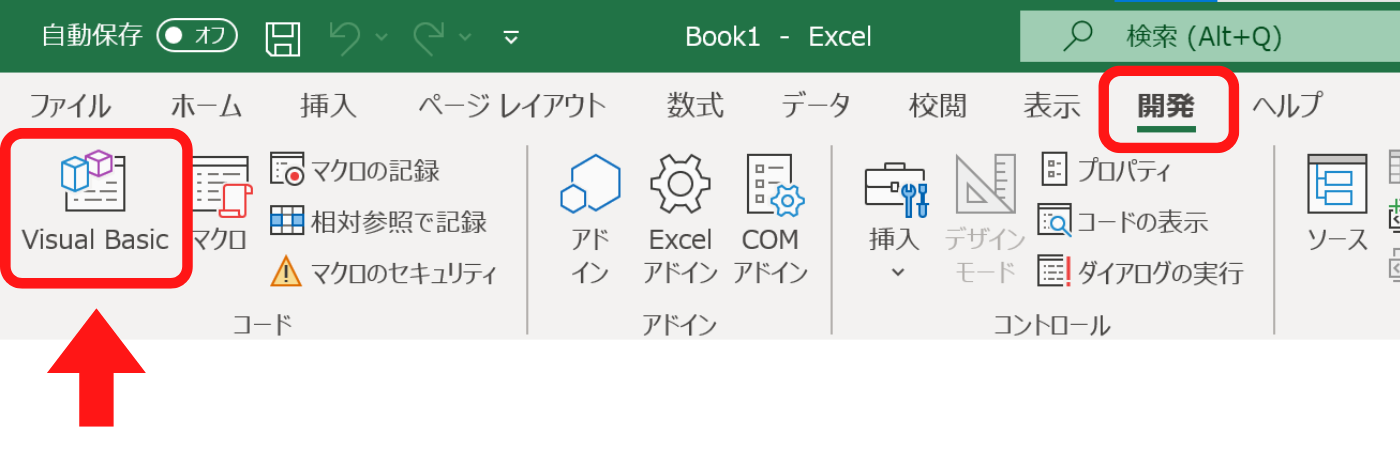Switch to the データ tab
Viewport: 1400px width, 455px height.
click(816, 105)
